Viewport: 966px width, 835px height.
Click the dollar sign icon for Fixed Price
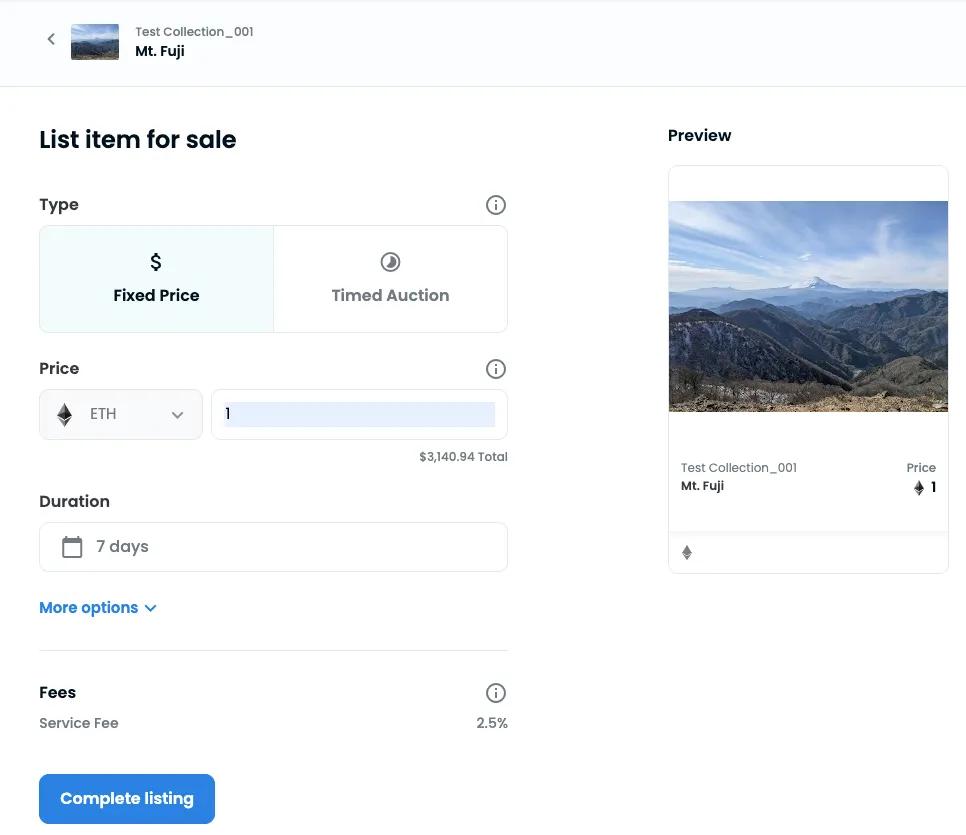(x=156, y=262)
